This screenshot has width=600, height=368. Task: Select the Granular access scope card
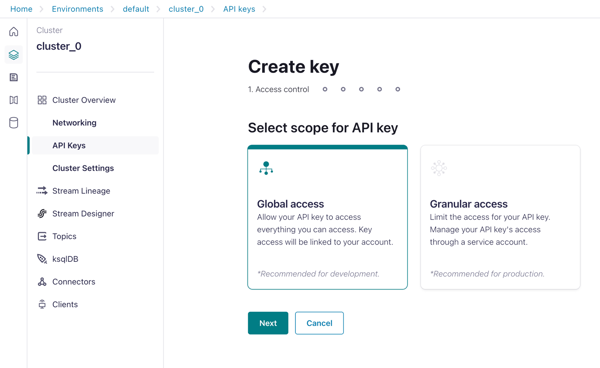(500, 217)
